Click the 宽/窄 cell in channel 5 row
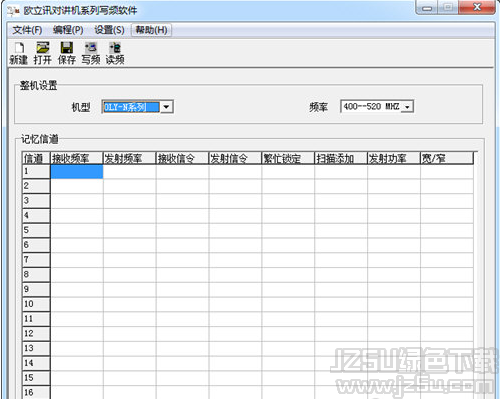 [x=447, y=230]
